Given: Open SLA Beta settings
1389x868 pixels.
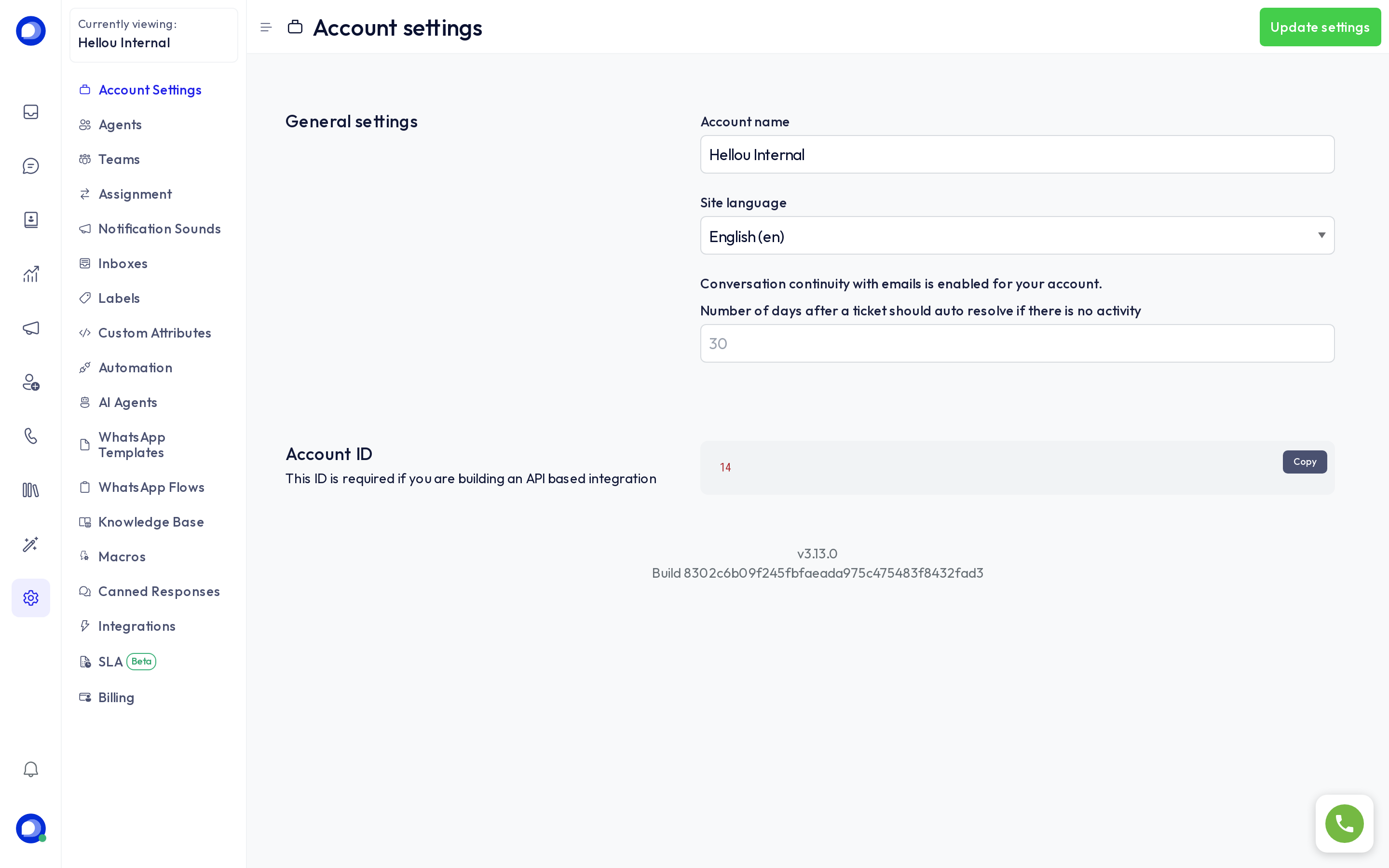Looking at the screenshot, I should 118,662.
